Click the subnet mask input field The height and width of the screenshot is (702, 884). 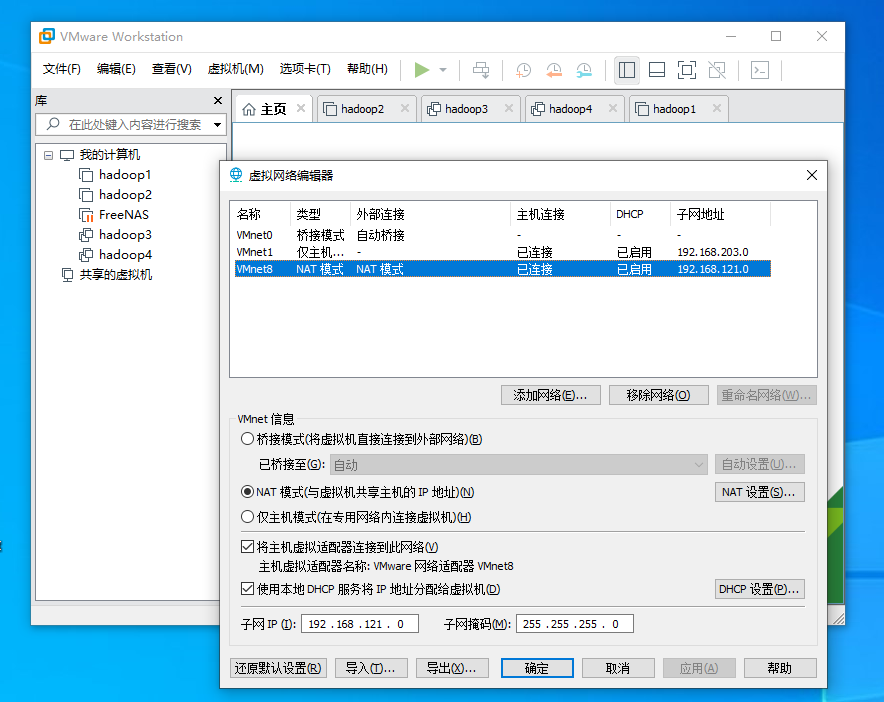(574, 624)
